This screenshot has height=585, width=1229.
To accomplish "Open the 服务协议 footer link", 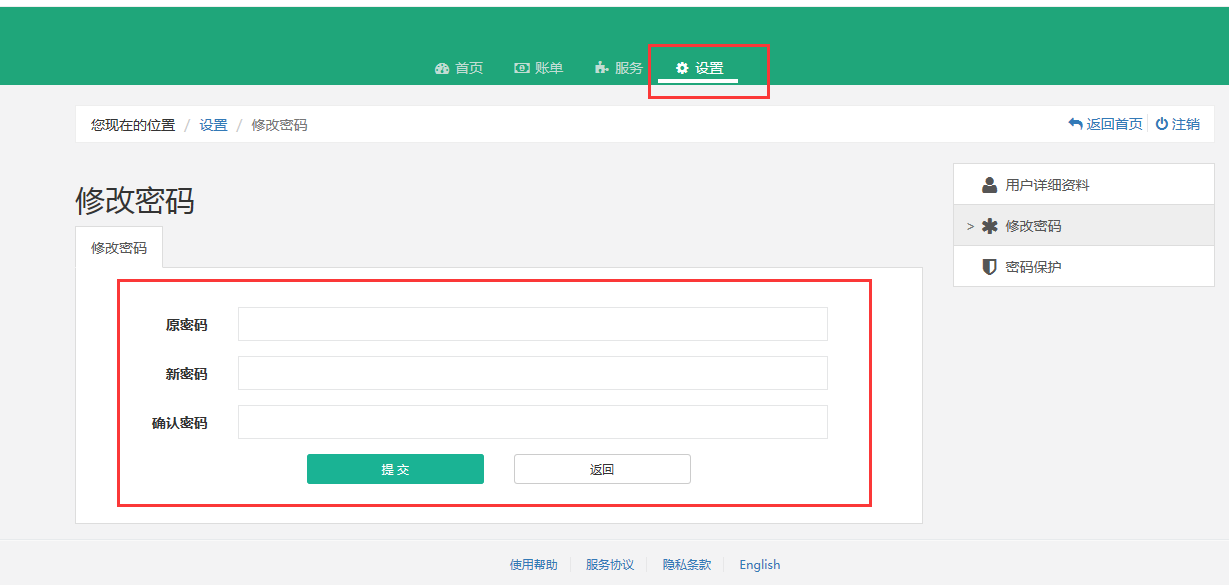I will coord(610,565).
